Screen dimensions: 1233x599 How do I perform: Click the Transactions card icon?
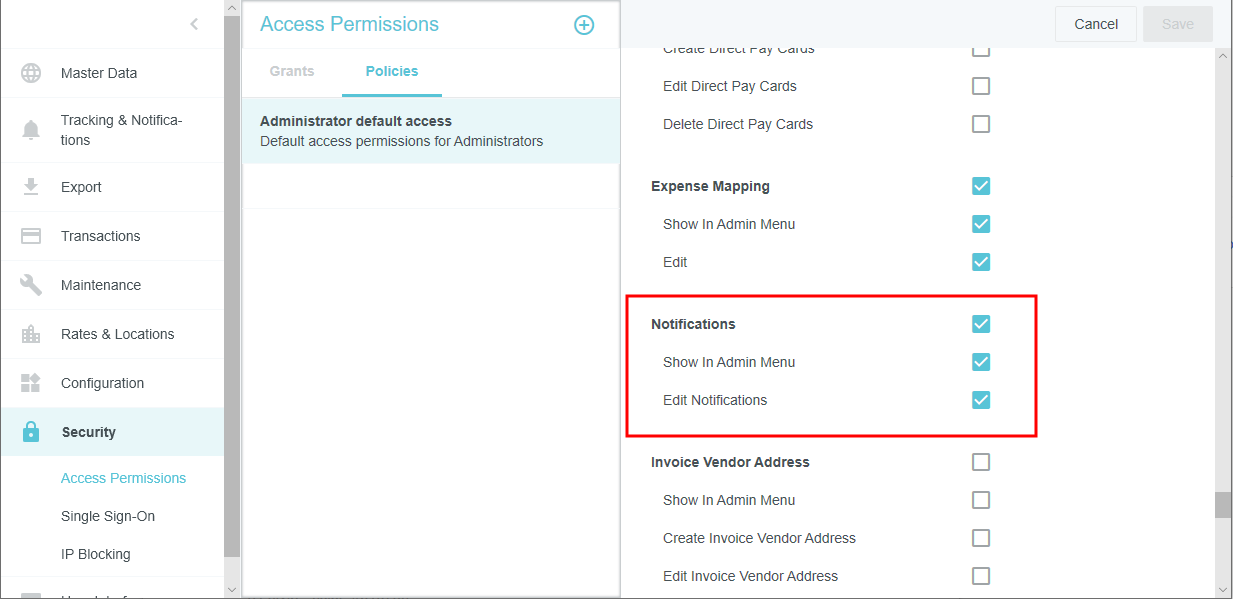pyautogui.click(x=31, y=236)
